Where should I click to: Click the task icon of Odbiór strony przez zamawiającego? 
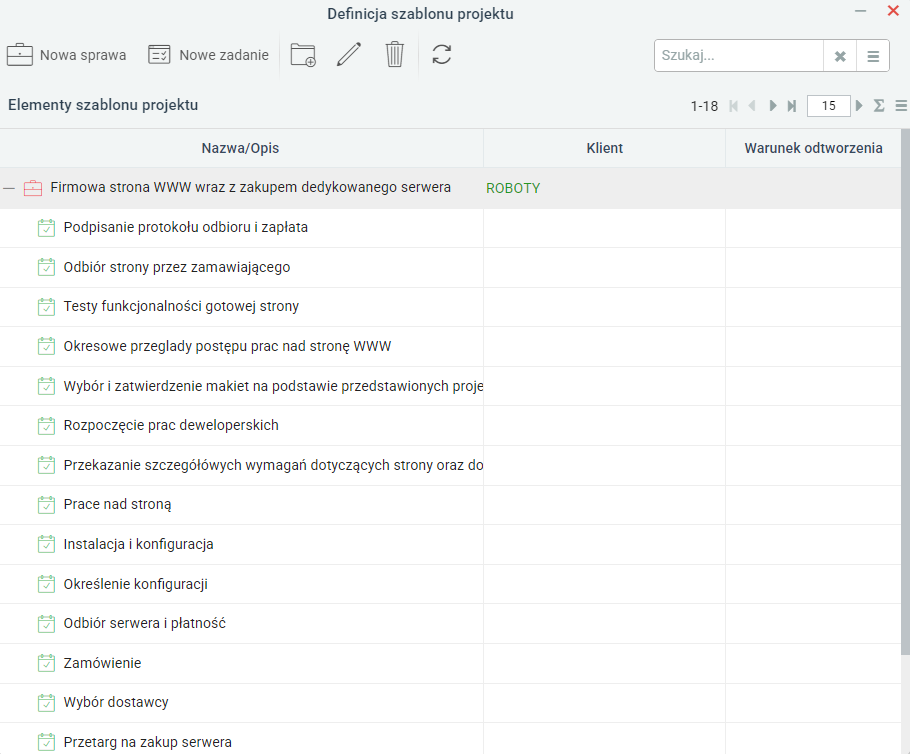click(46, 268)
